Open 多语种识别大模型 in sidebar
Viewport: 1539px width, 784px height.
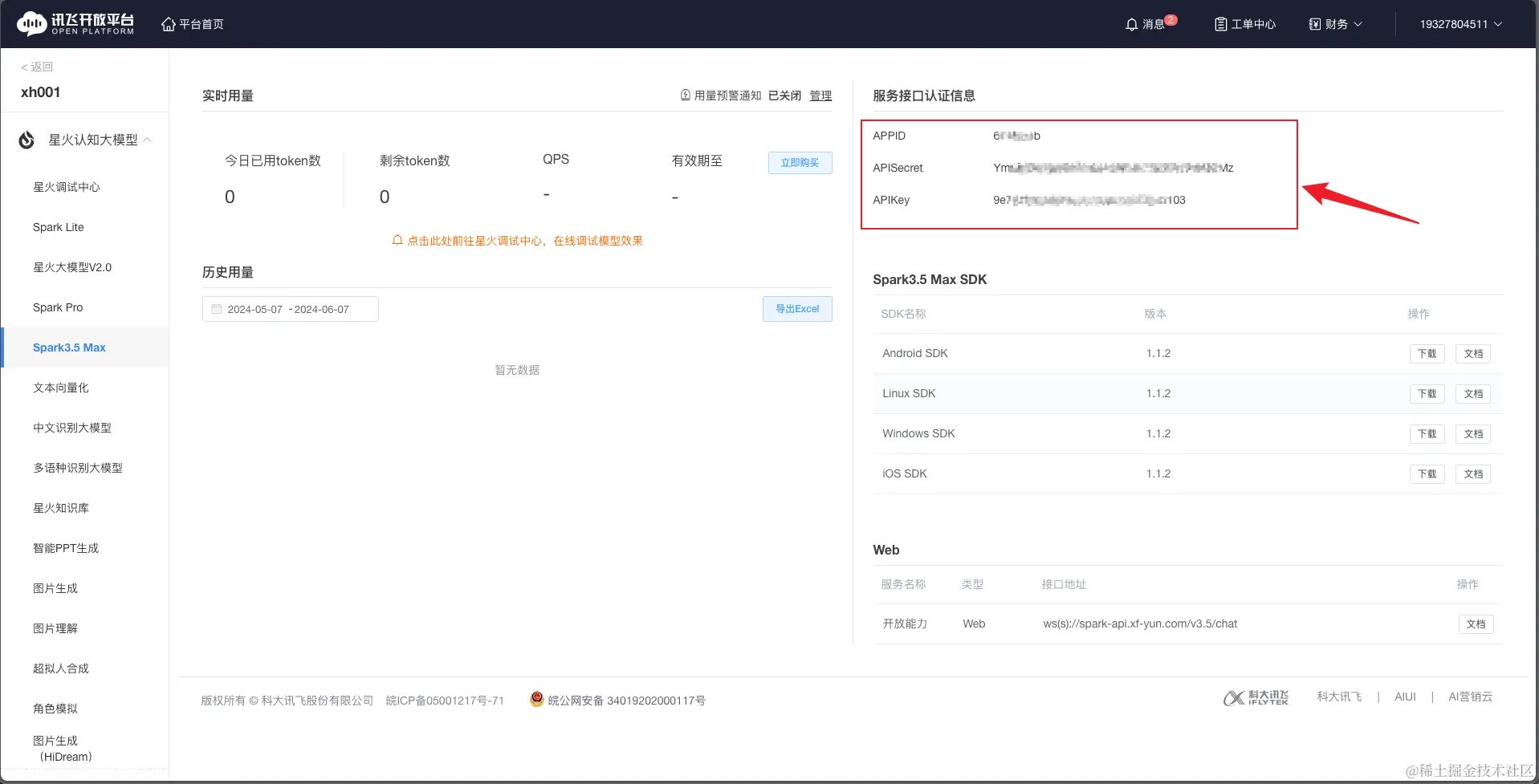(78, 468)
